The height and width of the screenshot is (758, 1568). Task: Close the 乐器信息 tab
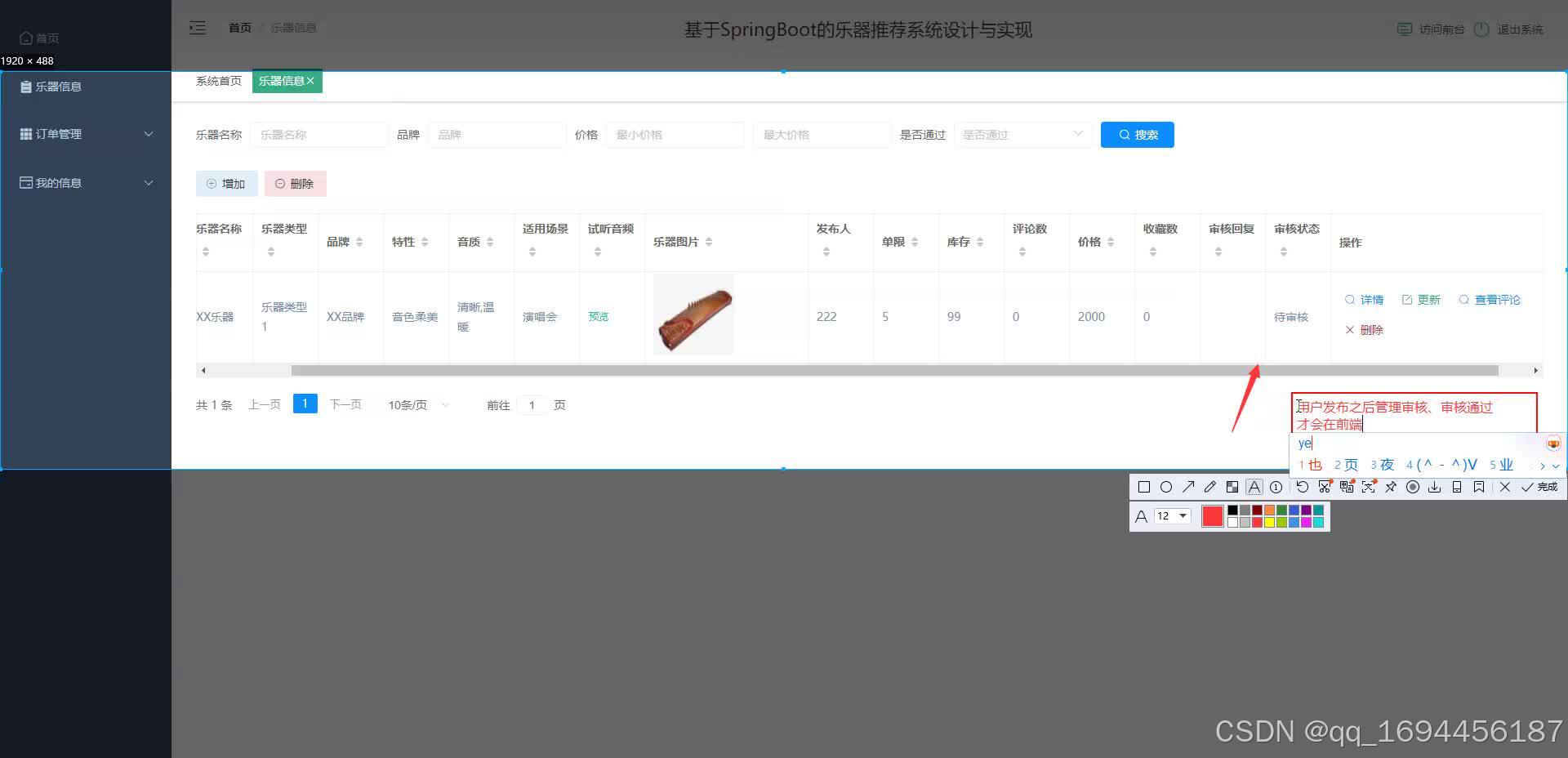pyautogui.click(x=310, y=81)
